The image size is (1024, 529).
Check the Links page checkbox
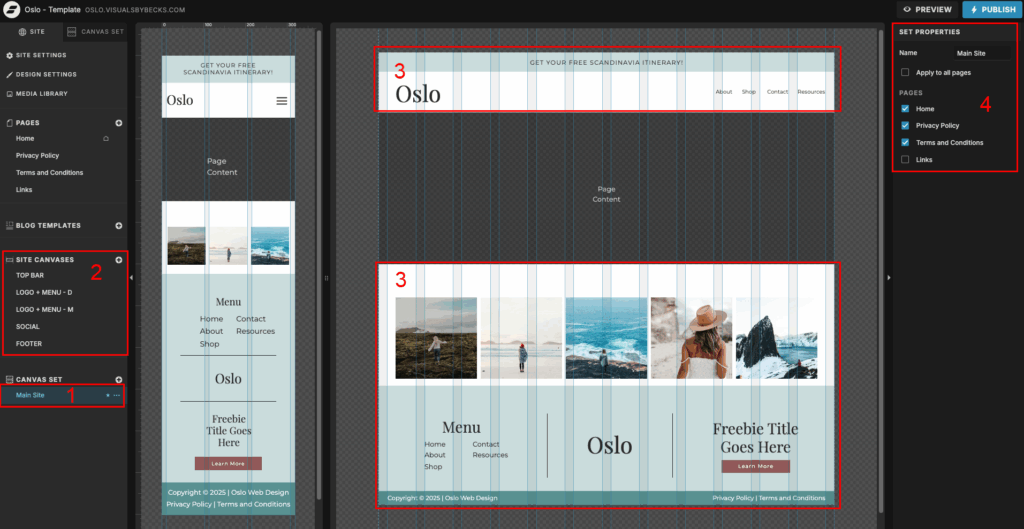[x=905, y=160]
